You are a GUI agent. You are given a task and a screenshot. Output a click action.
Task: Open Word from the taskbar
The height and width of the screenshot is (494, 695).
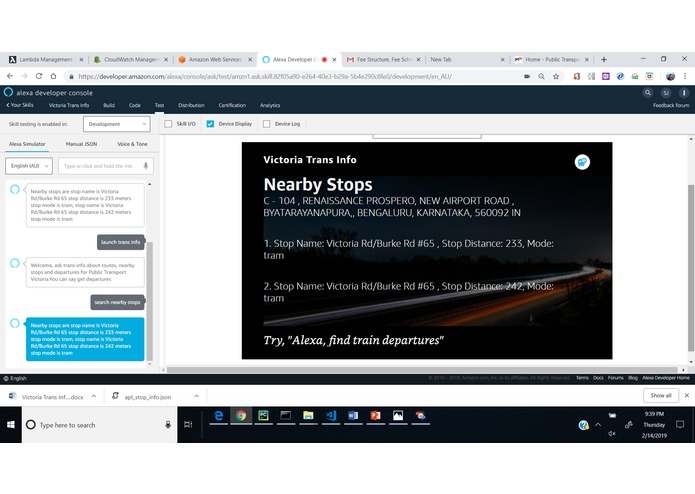click(x=353, y=416)
